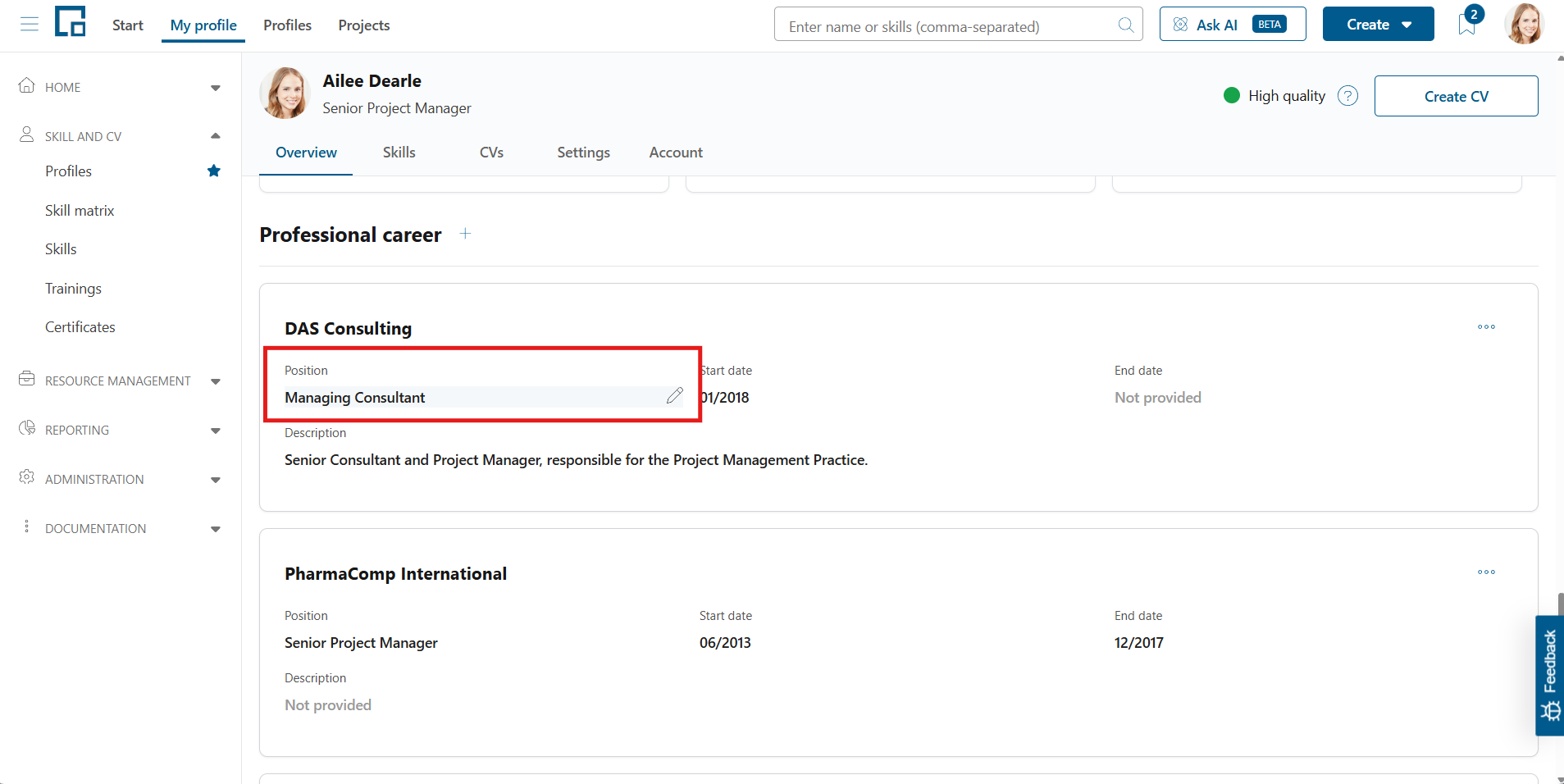Edit the Managing Consultant position with pencil
Image resolution: width=1564 pixels, height=784 pixels.
[674, 396]
